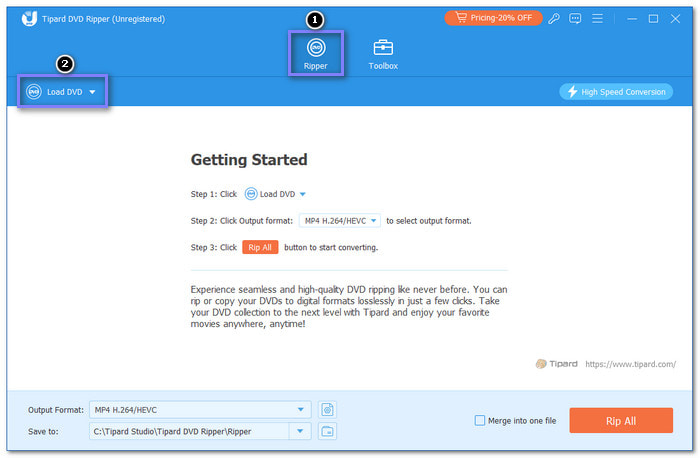Expand the Load DVD dropdown arrow in the toolbar
The height and width of the screenshot is (458, 700).
click(x=92, y=92)
